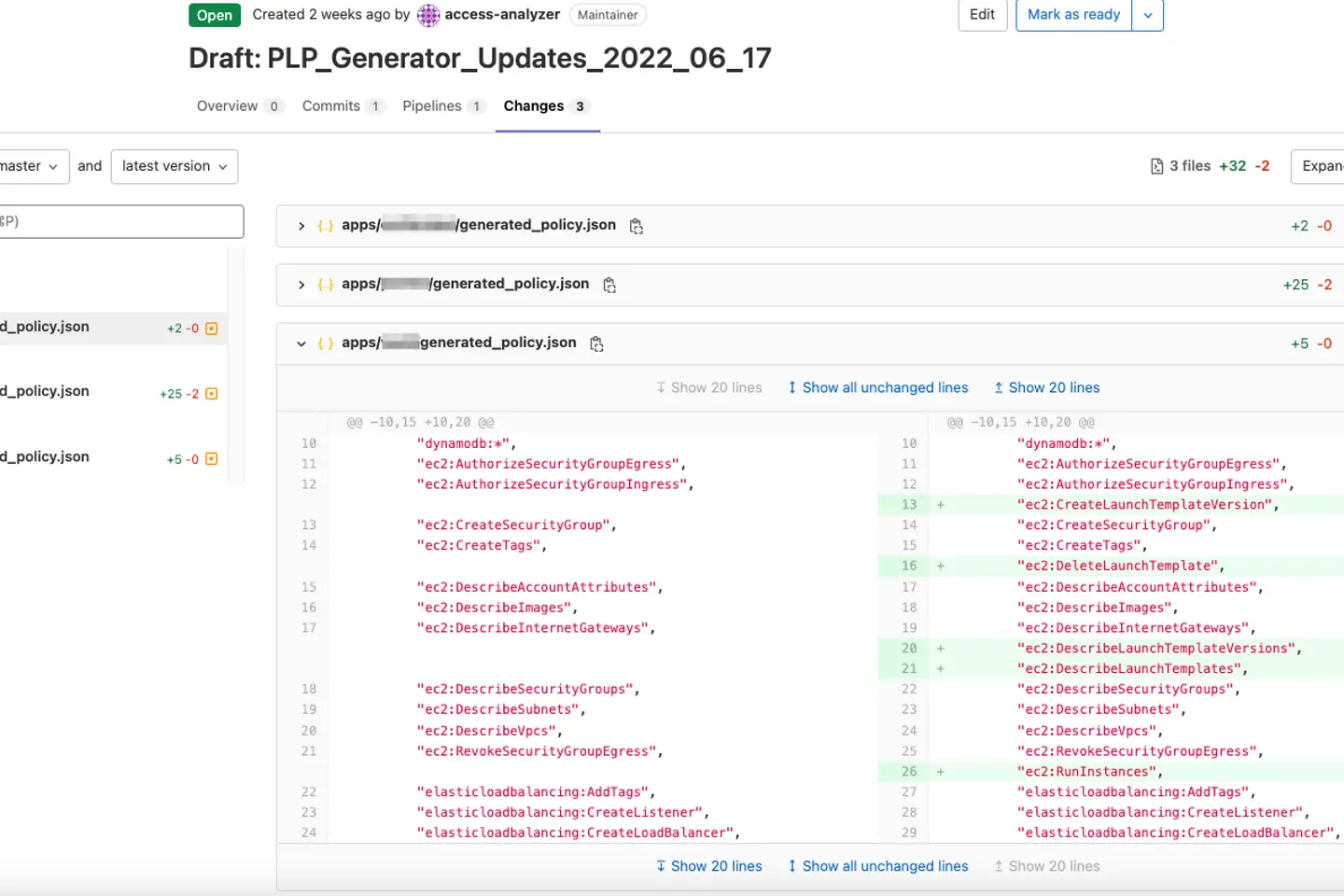This screenshot has width=1344, height=896.
Task: Click old line number 24 in left pane
Action: [x=309, y=833]
